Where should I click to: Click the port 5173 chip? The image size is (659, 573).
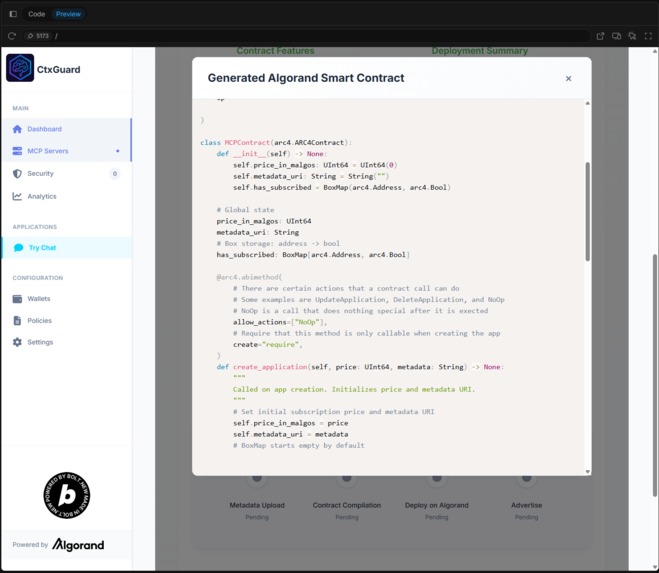(38, 36)
